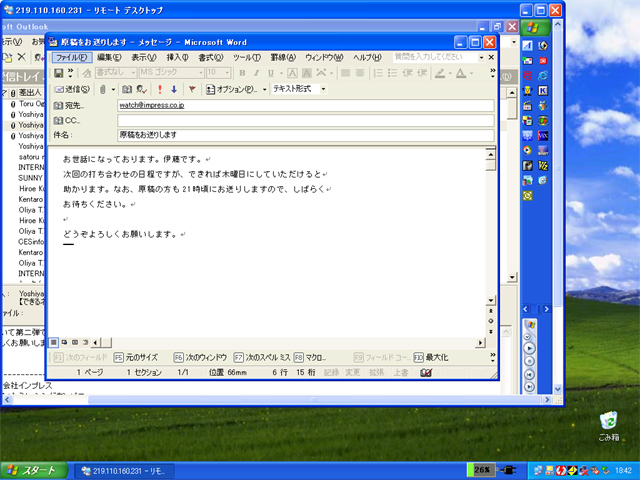Expand the attach file dropdown arrow

pos(111,88)
